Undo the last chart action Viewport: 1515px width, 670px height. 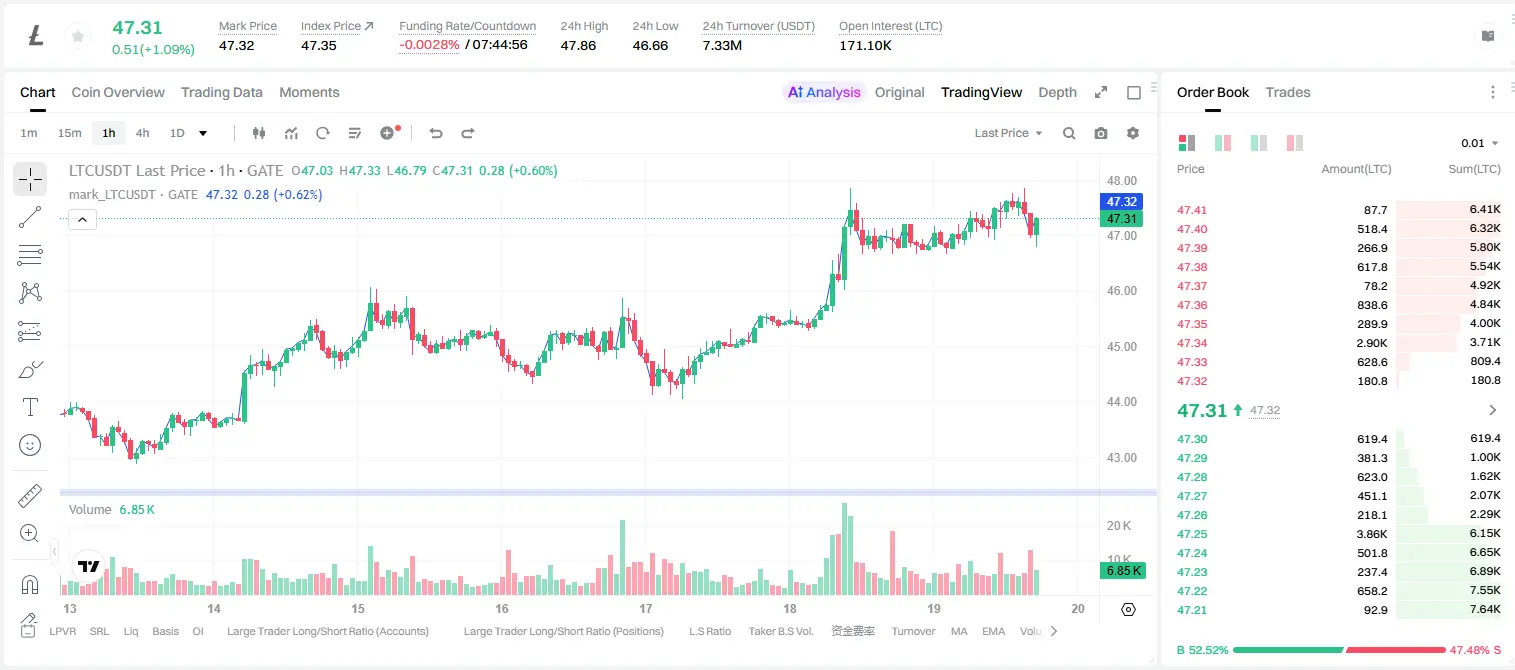point(436,133)
